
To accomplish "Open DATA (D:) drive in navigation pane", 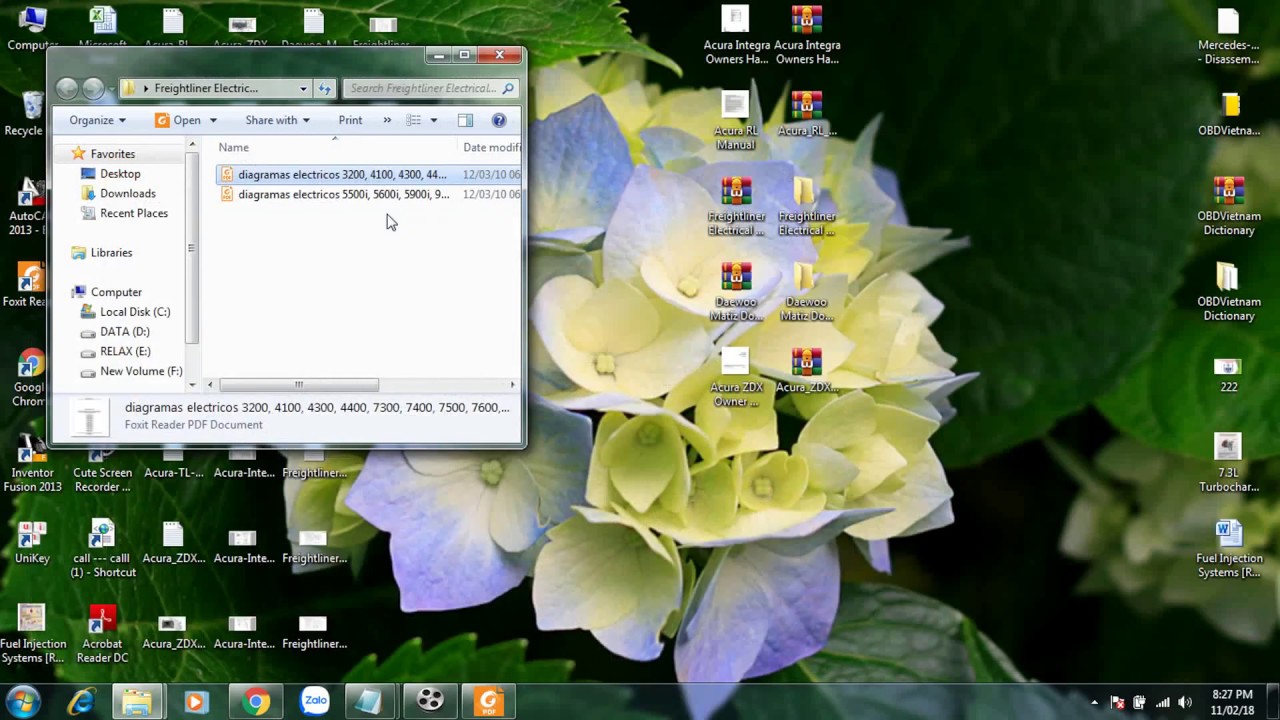I will (124, 332).
